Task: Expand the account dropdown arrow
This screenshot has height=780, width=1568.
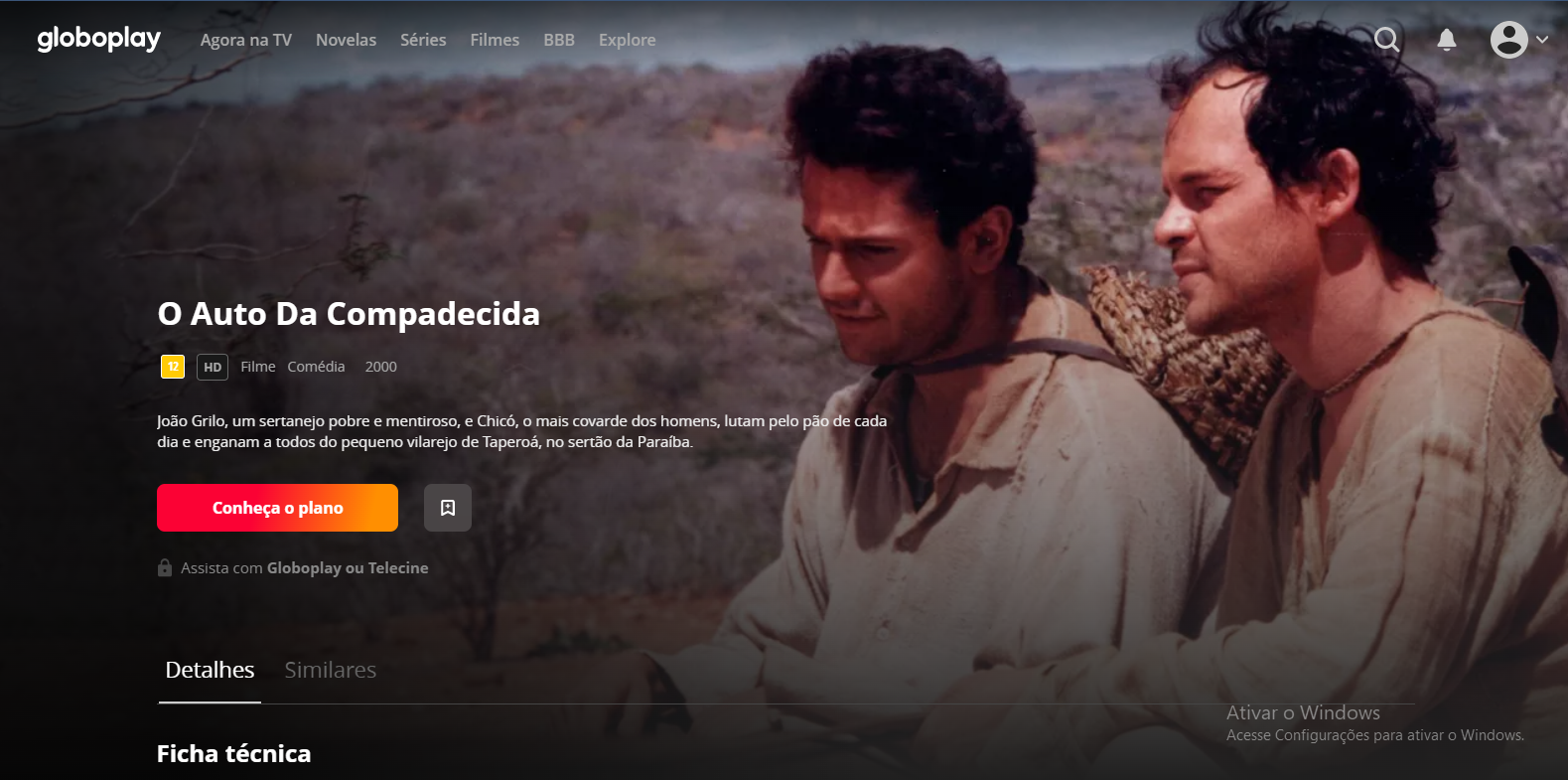Action: [1542, 40]
